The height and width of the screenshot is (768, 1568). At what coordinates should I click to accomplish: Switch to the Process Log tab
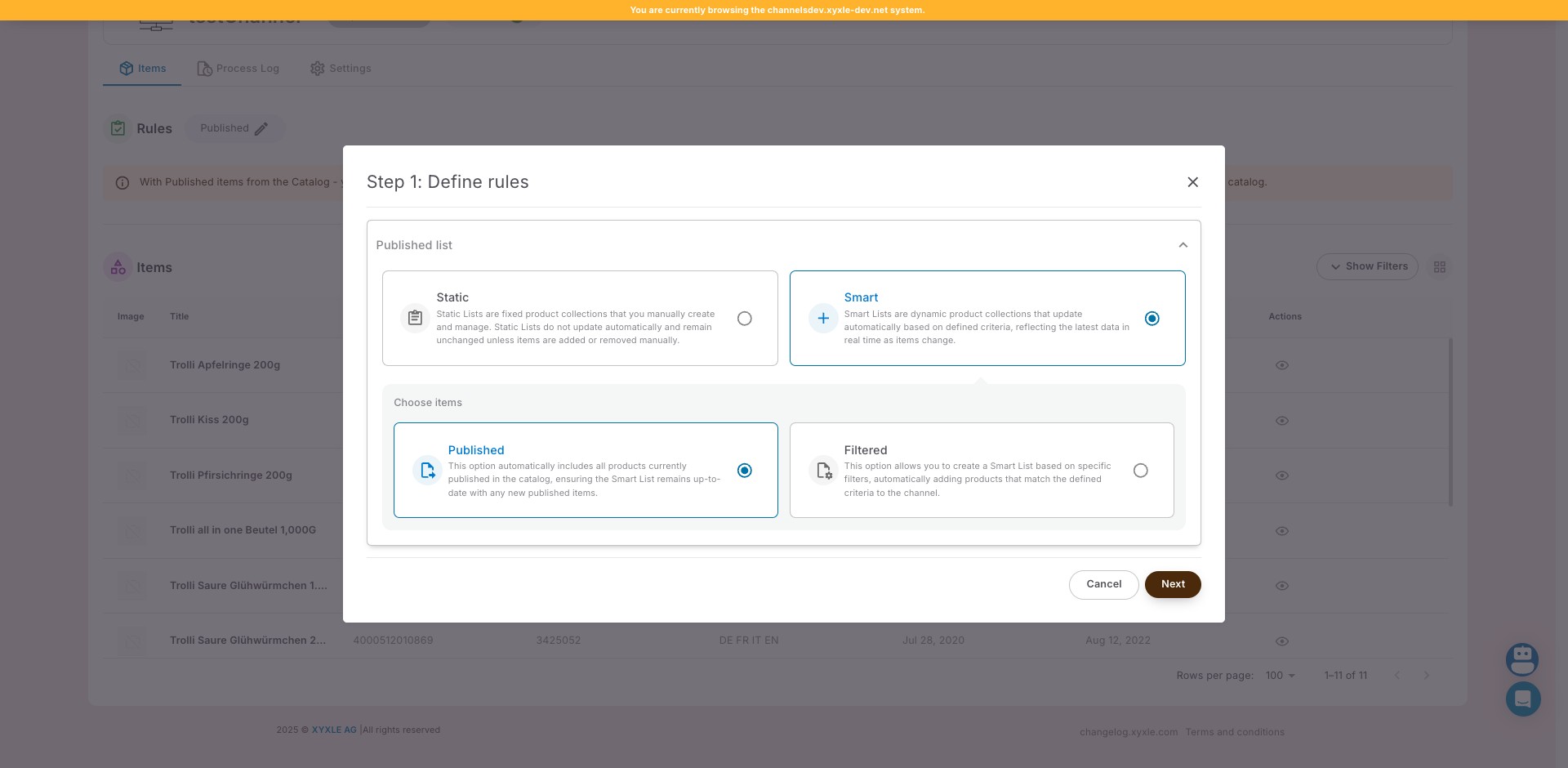[238, 69]
